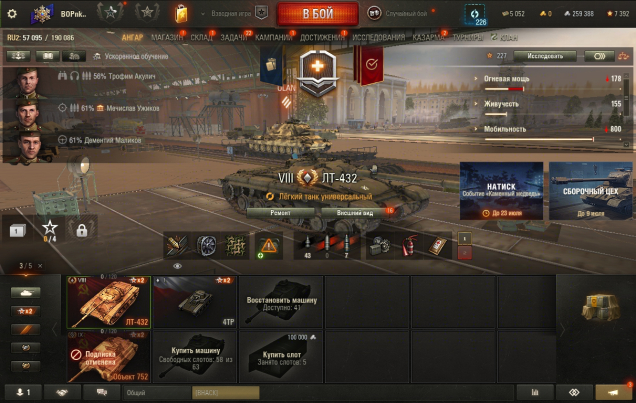This screenshot has width=636, height=403.
Task: Expand the Мобильность parameter section
Action: 504,129
